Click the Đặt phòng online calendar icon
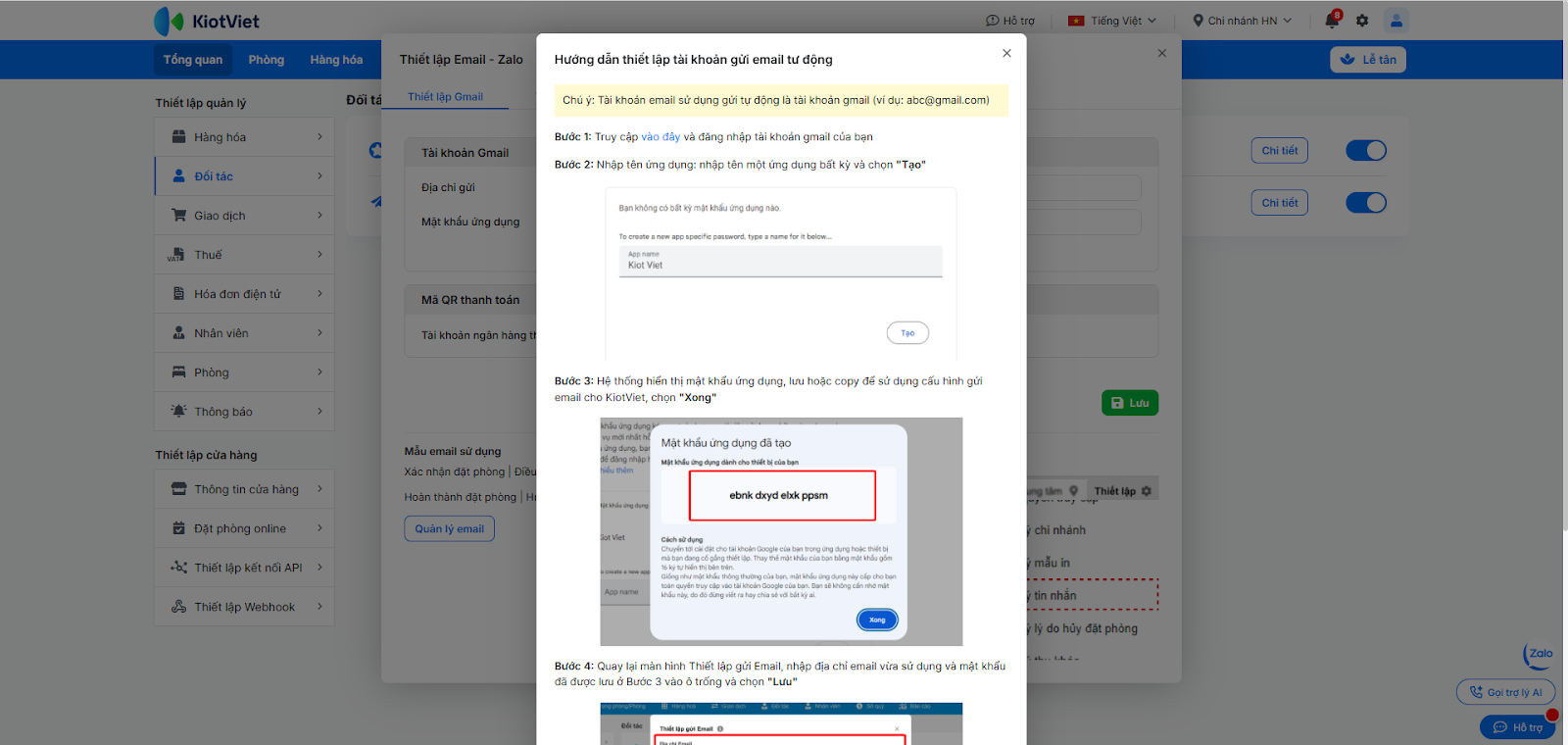The width and height of the screenshot is (1568, 745). tap(179, 528)
